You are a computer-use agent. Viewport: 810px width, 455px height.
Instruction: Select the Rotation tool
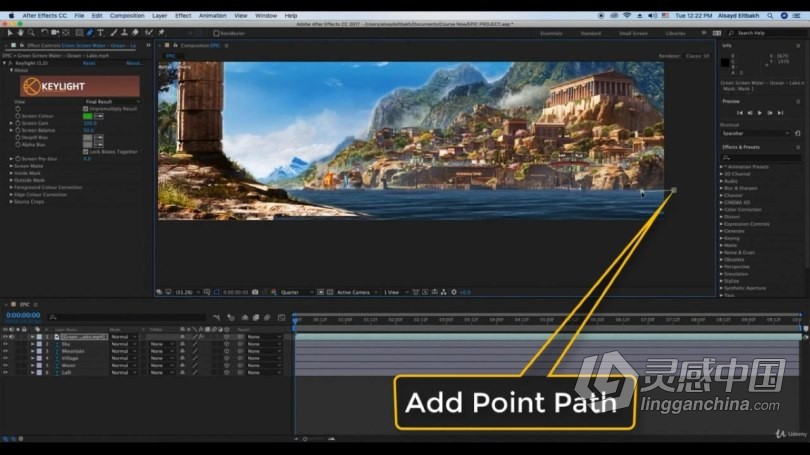pos(44,33)
